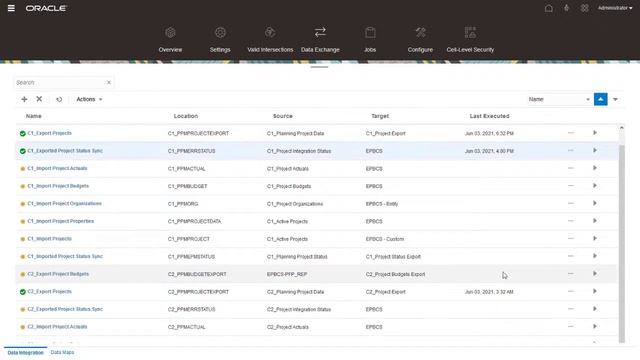Run C1_Import Project Actuals integration
The height and width of the screenshot is (360, 640).
pyautogui.click(x=595, y=168)
